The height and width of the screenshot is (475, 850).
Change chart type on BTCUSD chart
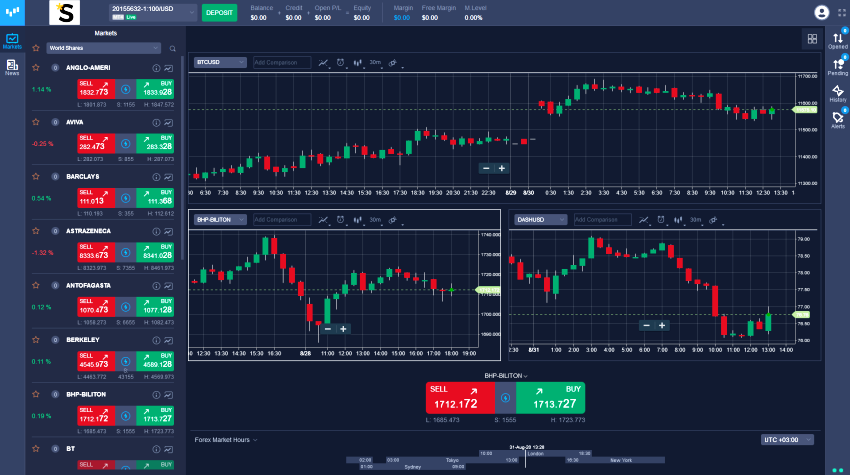point(358,63)
